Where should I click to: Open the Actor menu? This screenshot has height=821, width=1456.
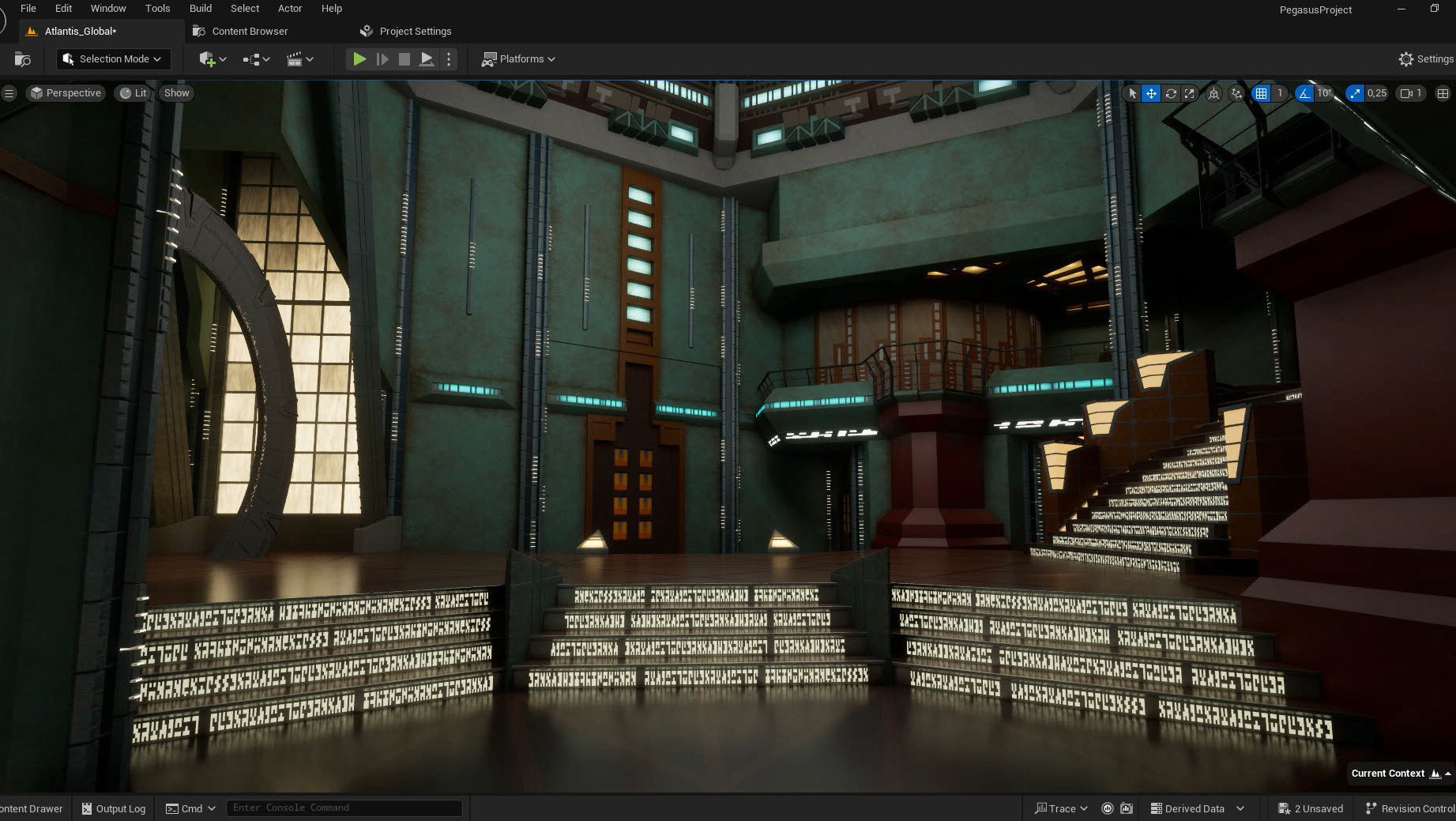pyautogui.click(x=290, y=8)
